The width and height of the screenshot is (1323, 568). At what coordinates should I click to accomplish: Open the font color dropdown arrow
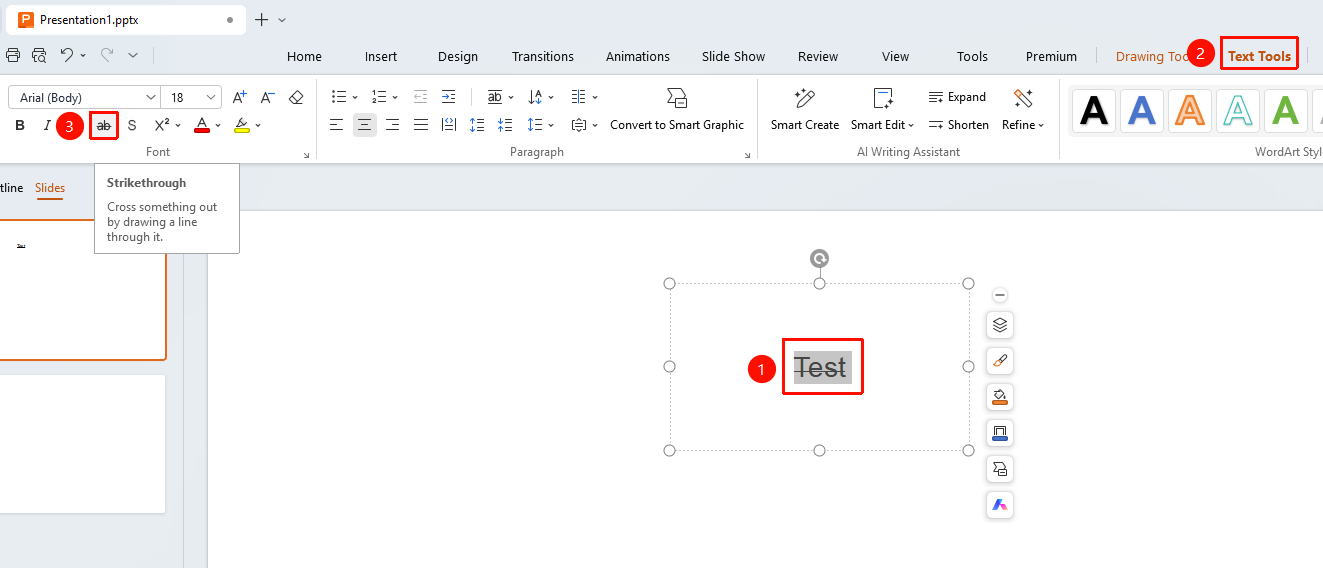click(x=218, y=125)
